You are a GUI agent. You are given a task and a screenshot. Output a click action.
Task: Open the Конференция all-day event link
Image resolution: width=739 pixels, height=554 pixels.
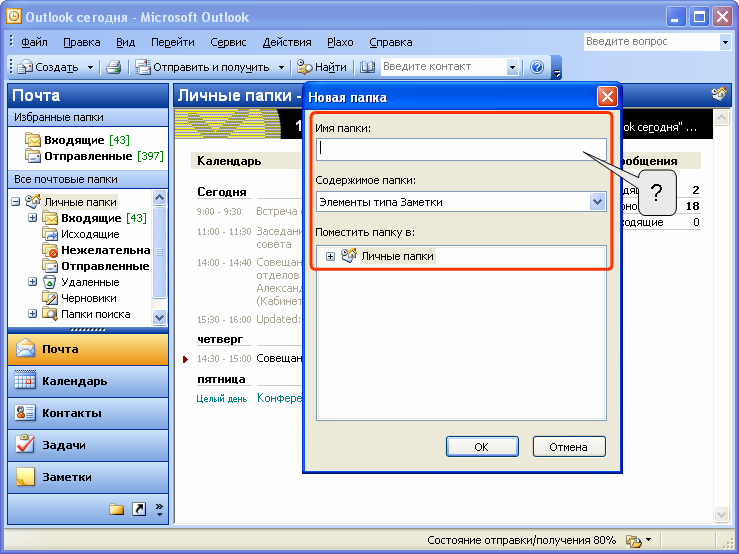[x=279, y=398]
